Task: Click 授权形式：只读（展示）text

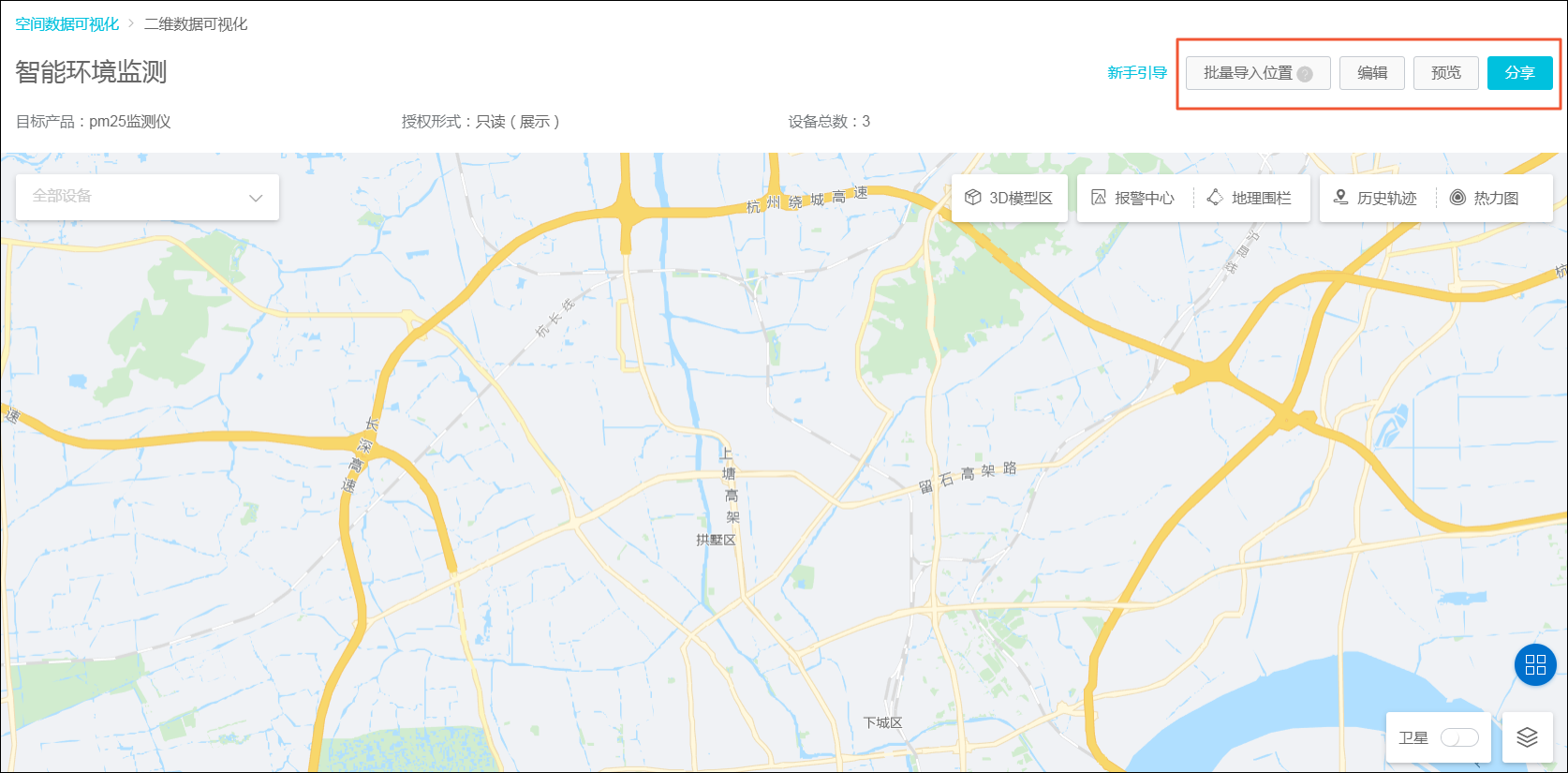Action: 482,122
